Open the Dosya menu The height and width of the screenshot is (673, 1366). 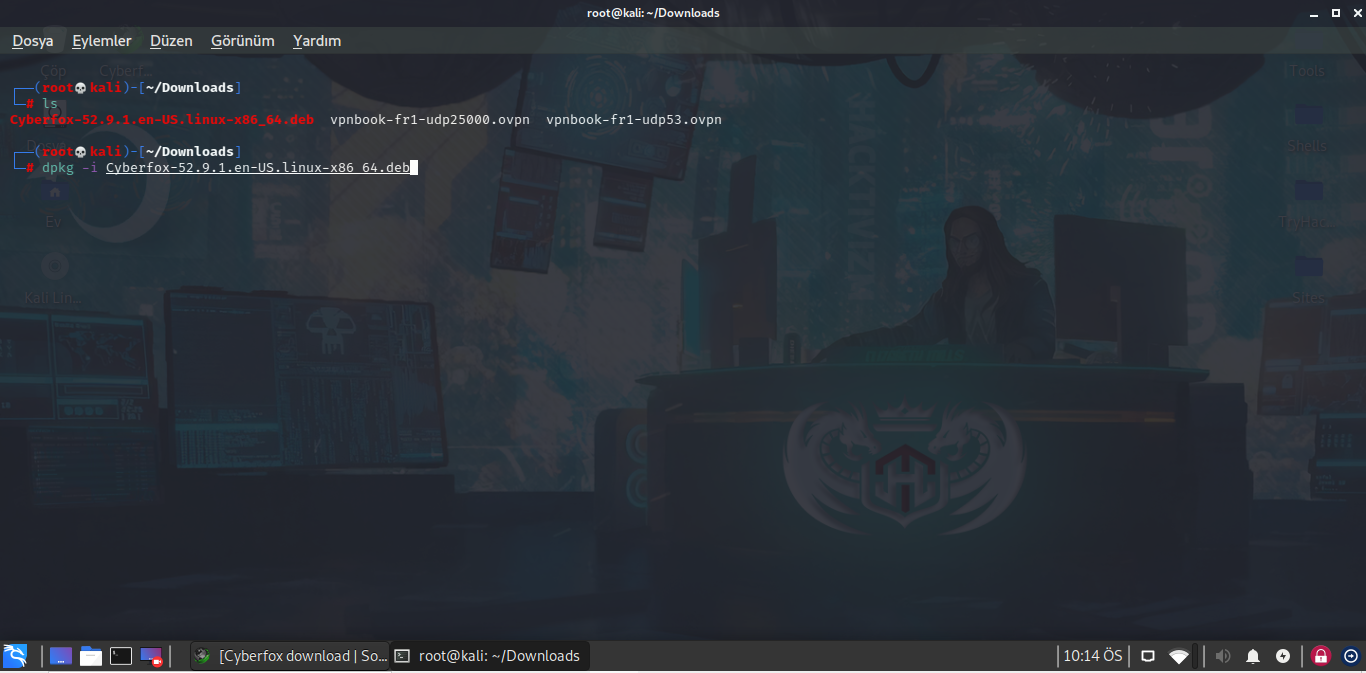point(33,41)
